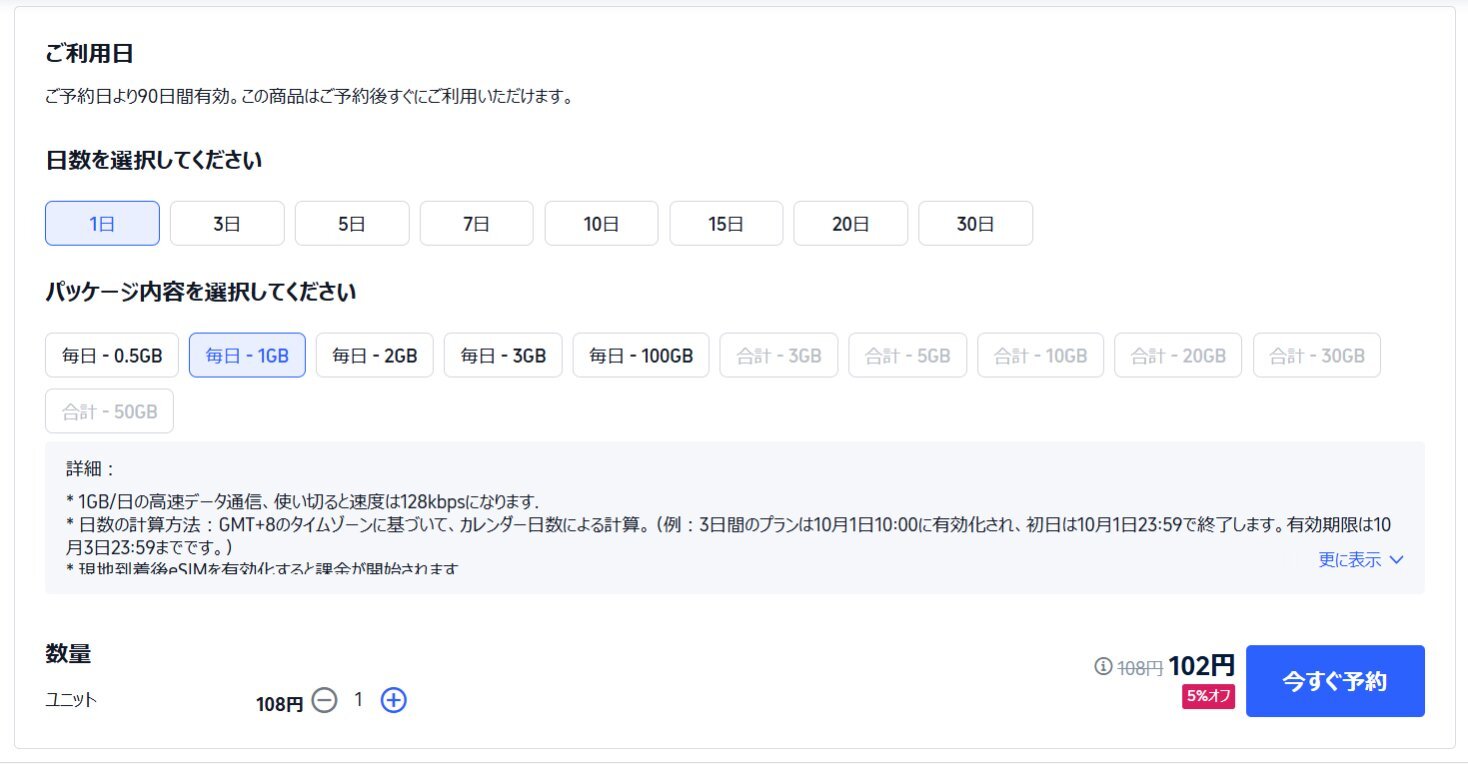
Task: Choose the 5日 duration option
Action: (x=352, y=224)
